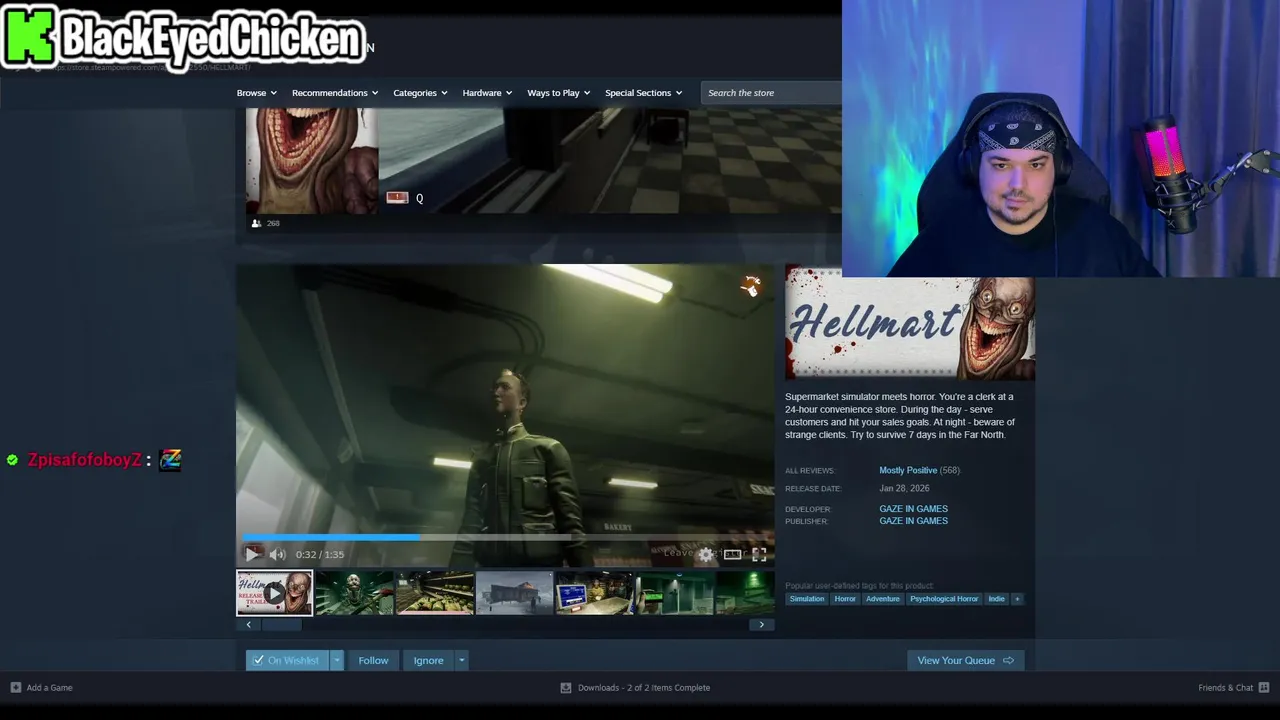Viewport: 1280px width, 720px height.
Task: Open the wishlist dropdown arrow
Action: pyautogui.click(x=337, y=660)
